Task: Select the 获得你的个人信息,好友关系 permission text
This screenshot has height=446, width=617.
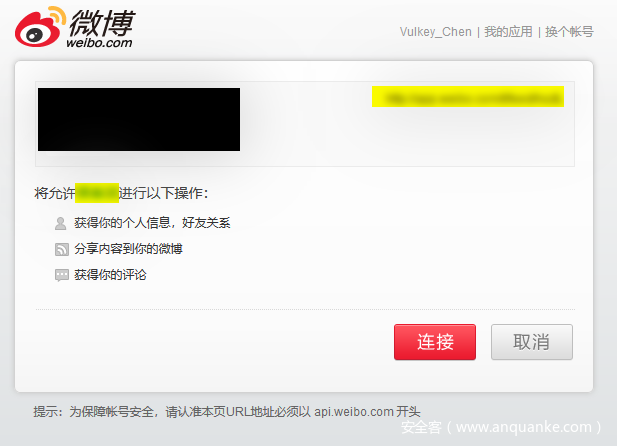Action: [x=152, y=223]
